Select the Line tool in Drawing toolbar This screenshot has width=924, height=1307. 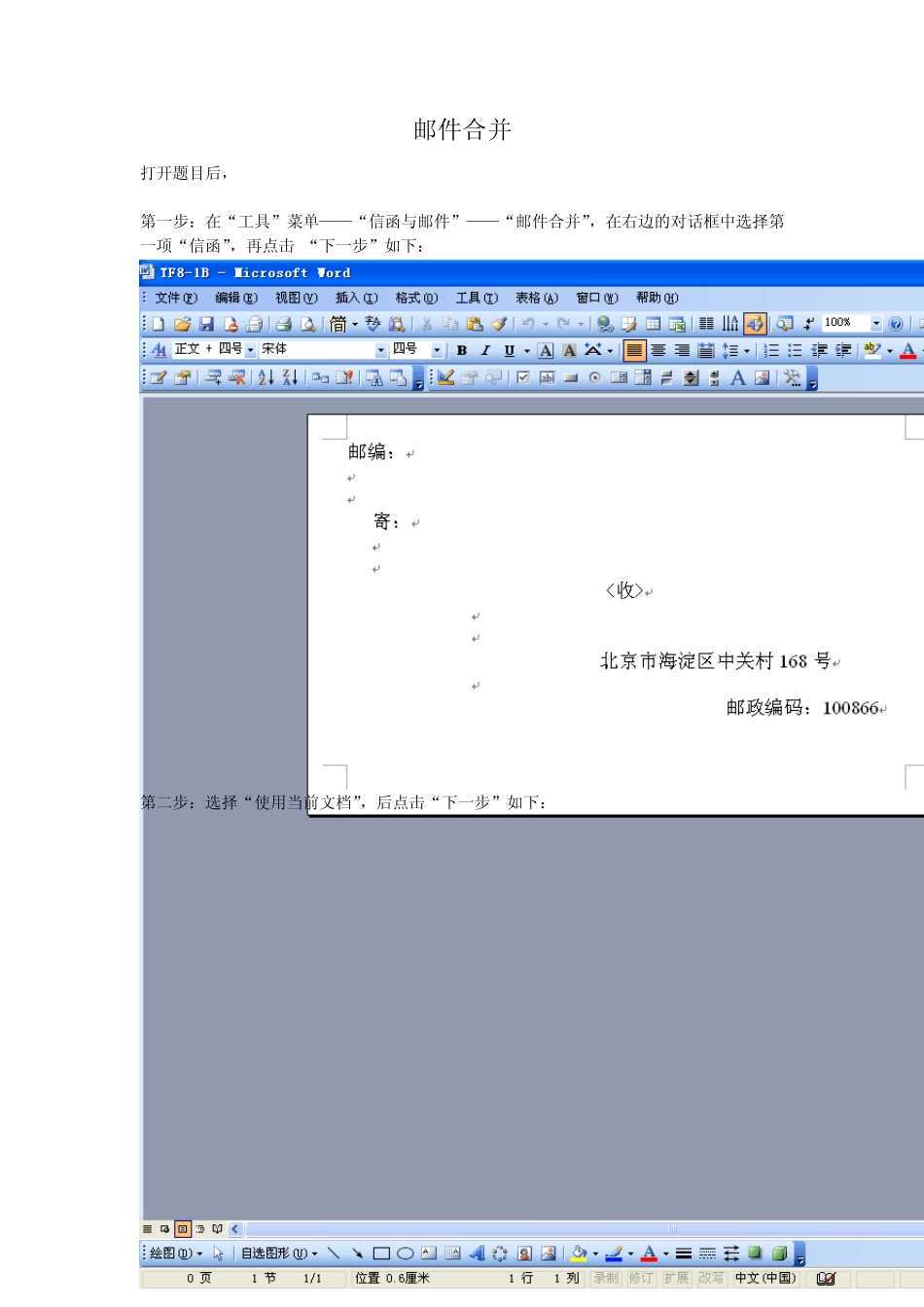pos(334,1254)
